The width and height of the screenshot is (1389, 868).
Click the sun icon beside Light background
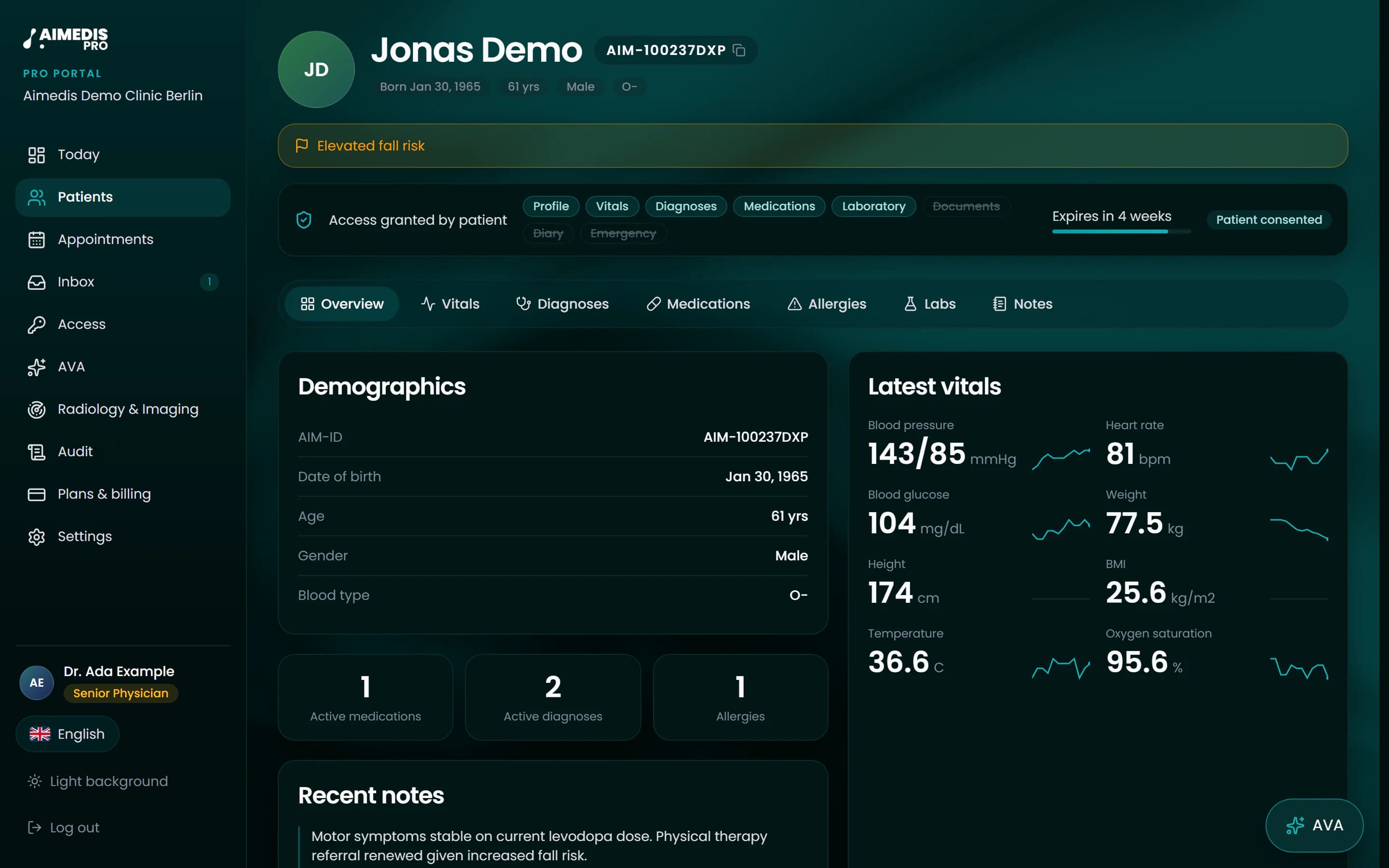[x=34, y=781]
